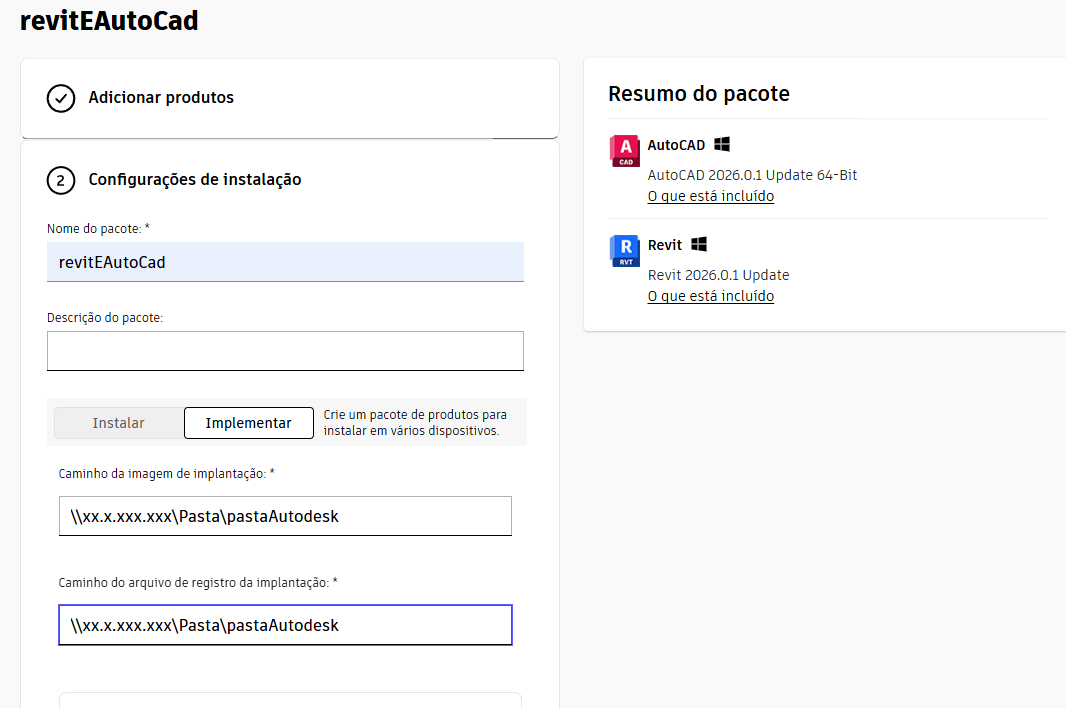Open Revit's O que está incluído link
1066x708 pixels.
point(710,296)
